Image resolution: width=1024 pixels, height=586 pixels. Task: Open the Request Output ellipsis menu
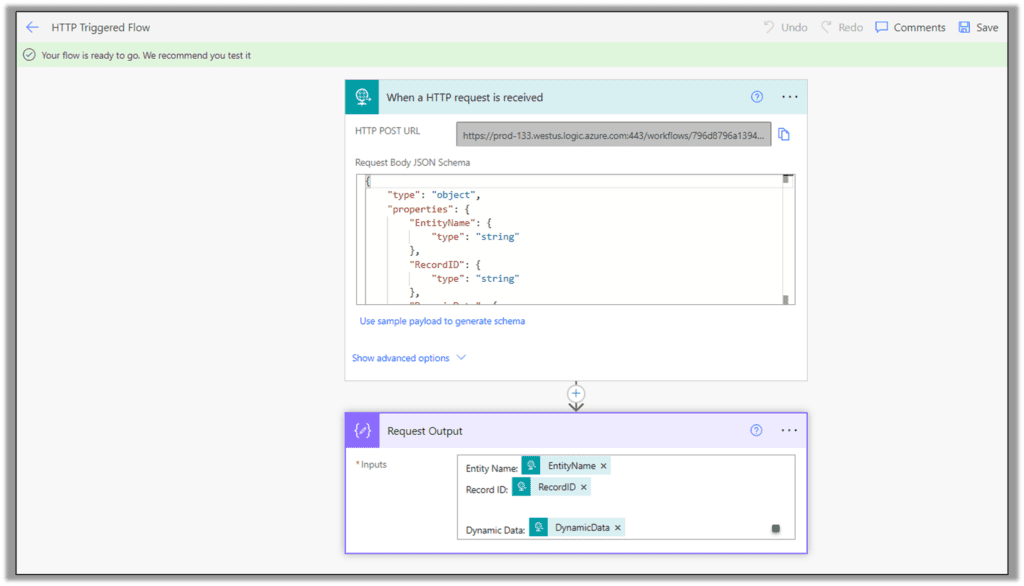tap(789, 430)
